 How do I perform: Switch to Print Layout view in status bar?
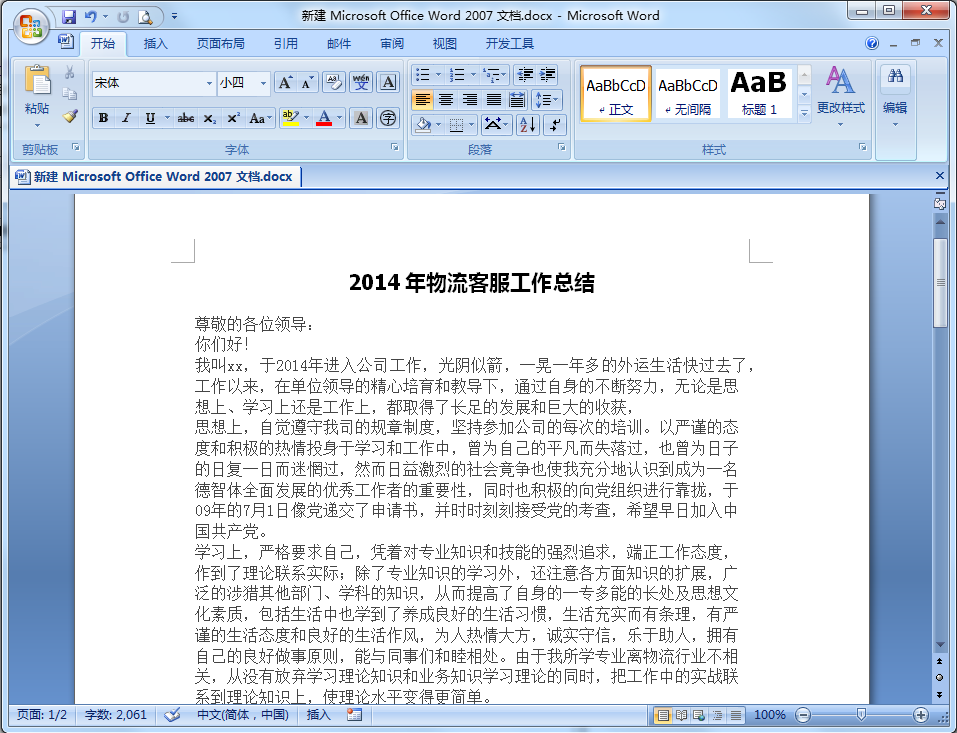click(x=663, y=715)
